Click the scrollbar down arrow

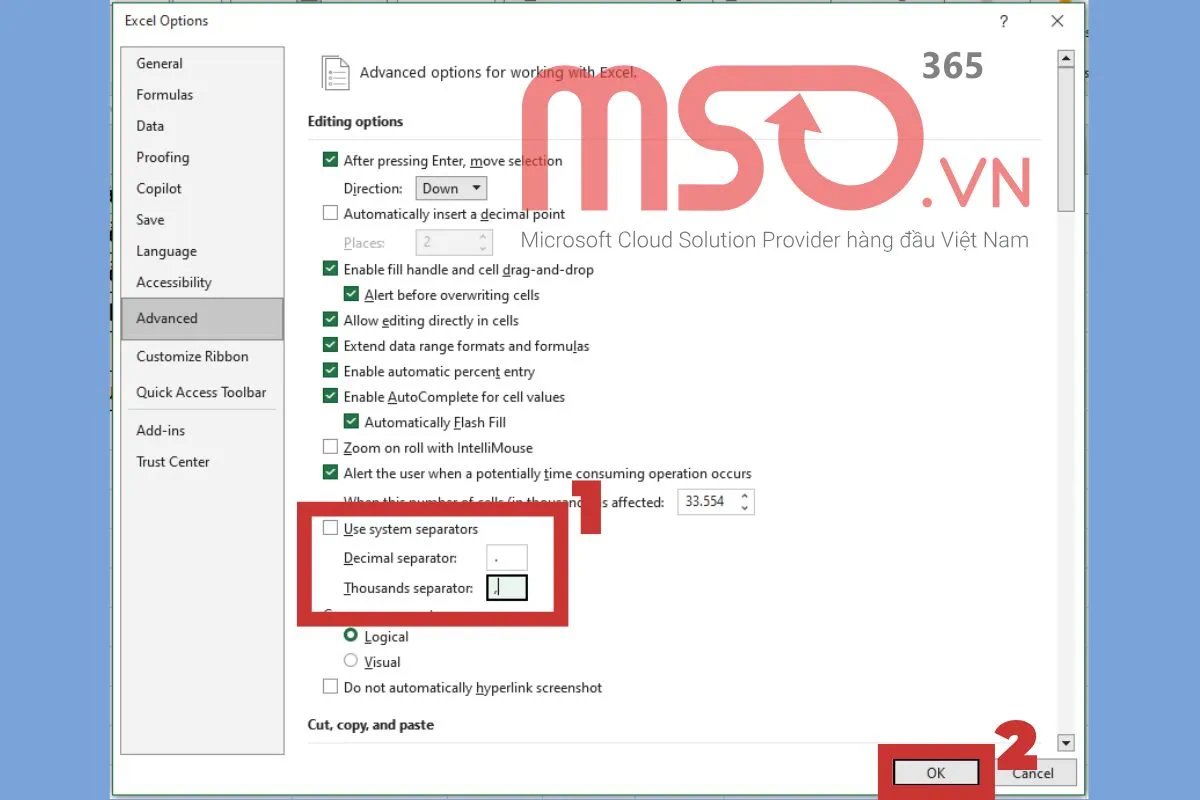(x=1065, y=742)
